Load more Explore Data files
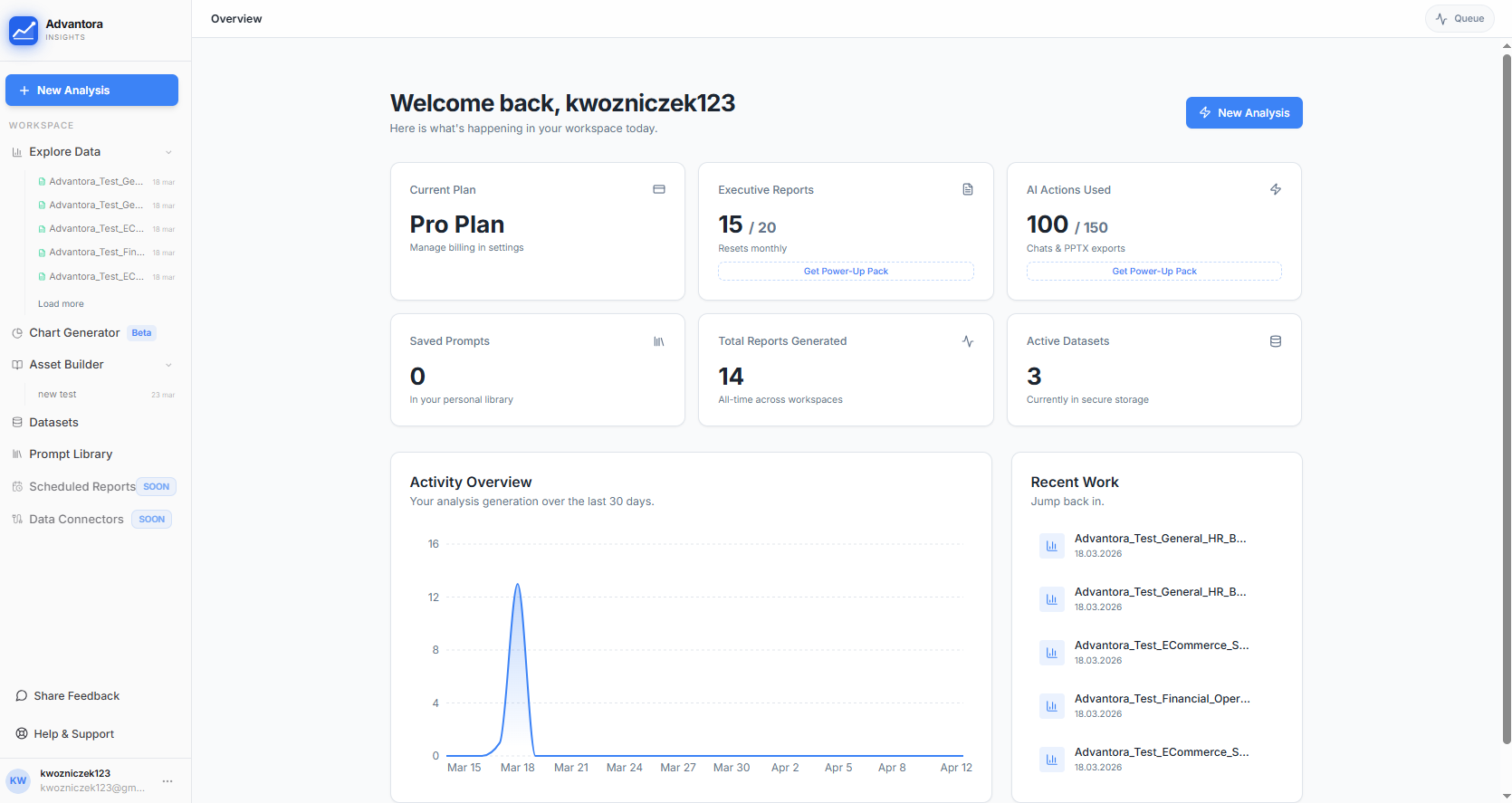The height and width of the screenshot is (803, 1512). pyautogui.click(x=61, y=304)
